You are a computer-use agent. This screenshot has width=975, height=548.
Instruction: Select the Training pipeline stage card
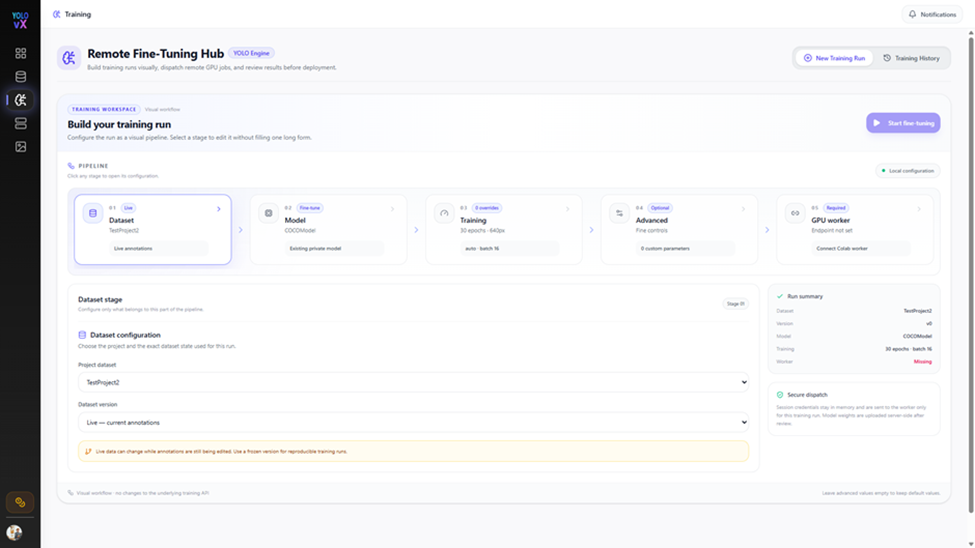click(504, 230)
